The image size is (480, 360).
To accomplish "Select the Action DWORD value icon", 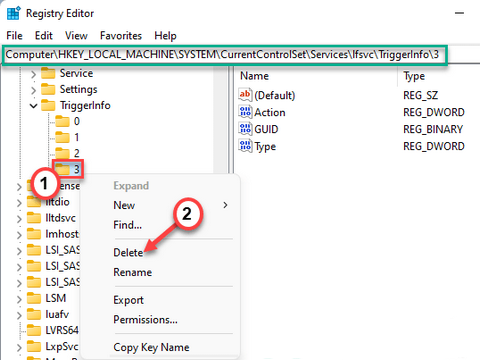I will tap(245, 112).
